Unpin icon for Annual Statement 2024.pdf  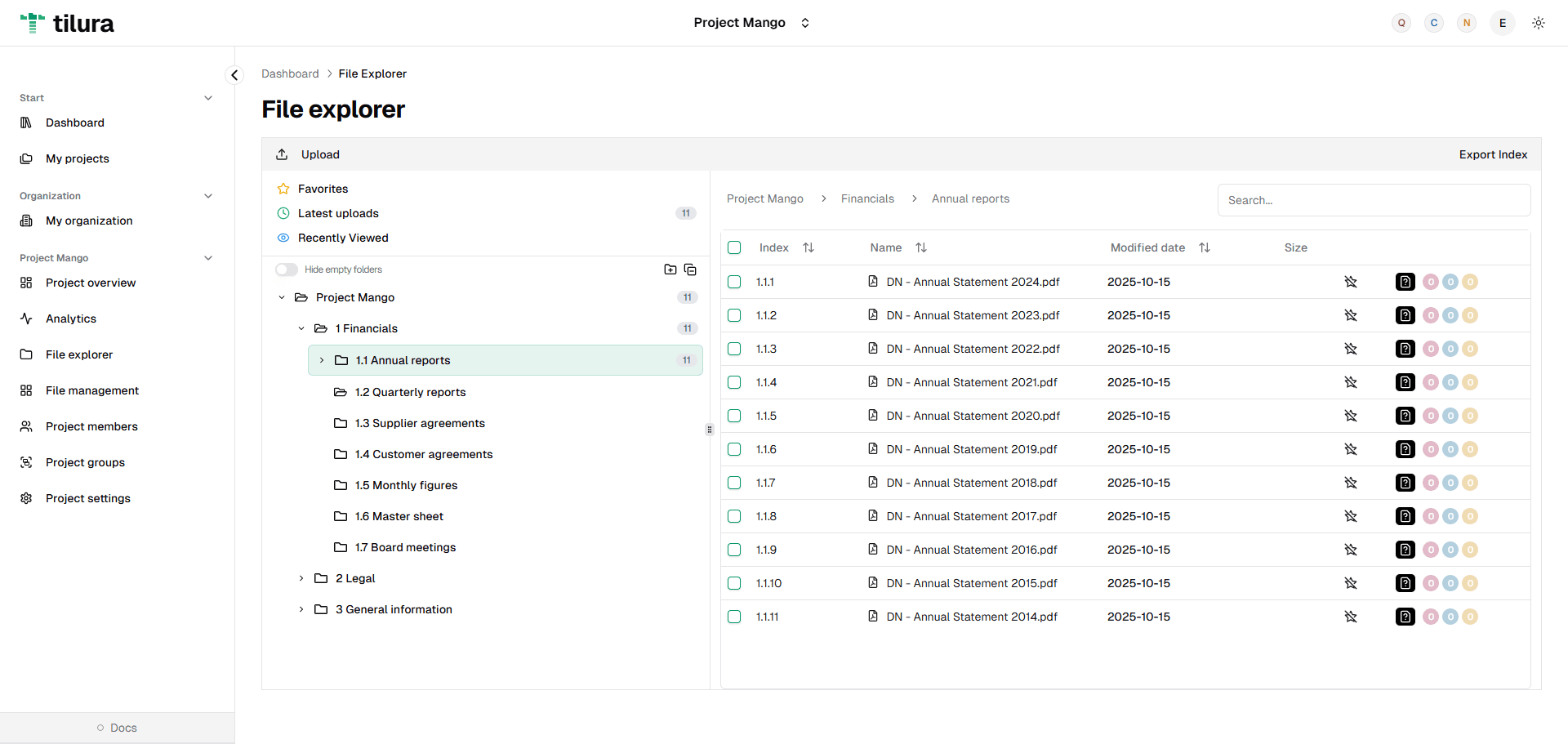1351,282
